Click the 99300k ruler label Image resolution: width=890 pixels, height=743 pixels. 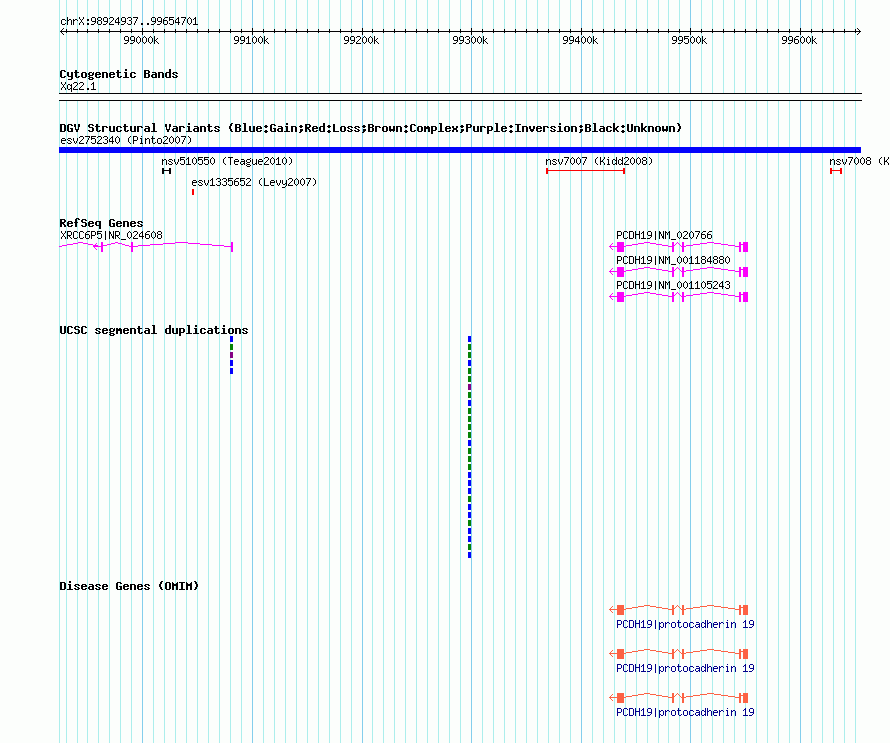(470, 40)
